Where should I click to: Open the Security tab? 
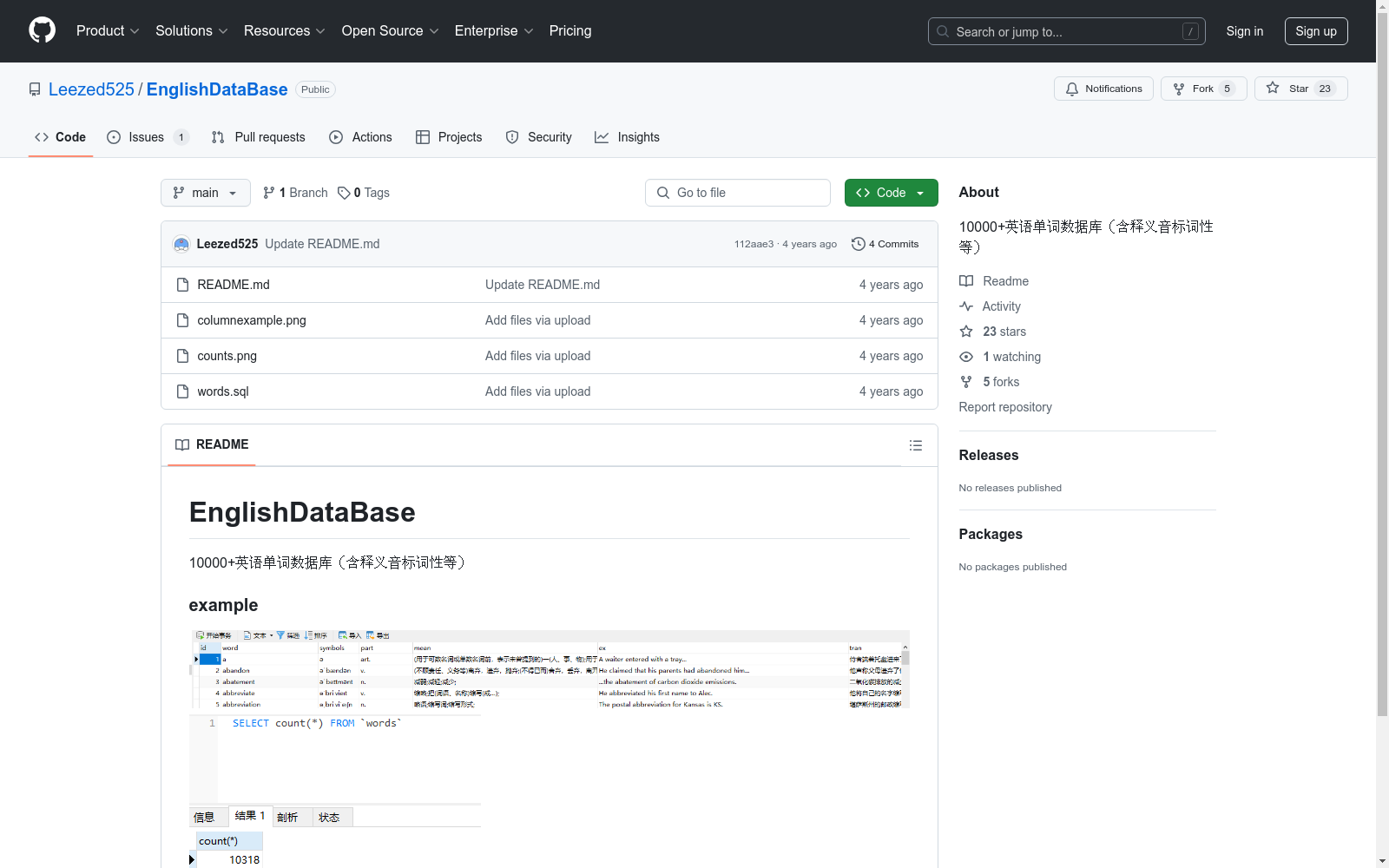click(538, 137)
